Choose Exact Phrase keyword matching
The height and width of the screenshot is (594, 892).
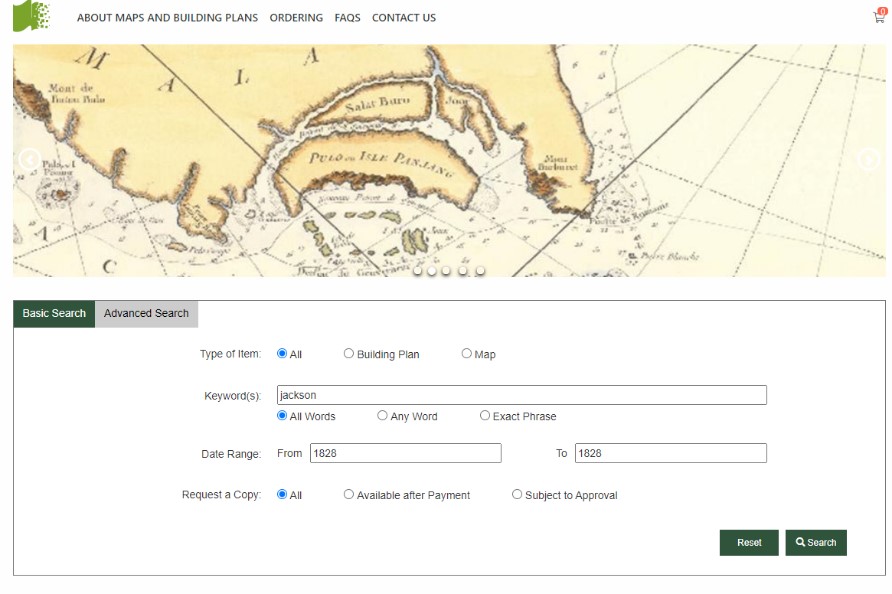click(485, 415)
